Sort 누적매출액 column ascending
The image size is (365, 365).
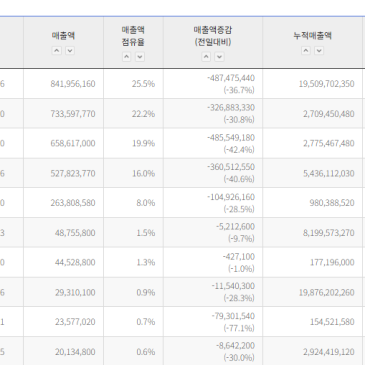(x=306, y=51)
